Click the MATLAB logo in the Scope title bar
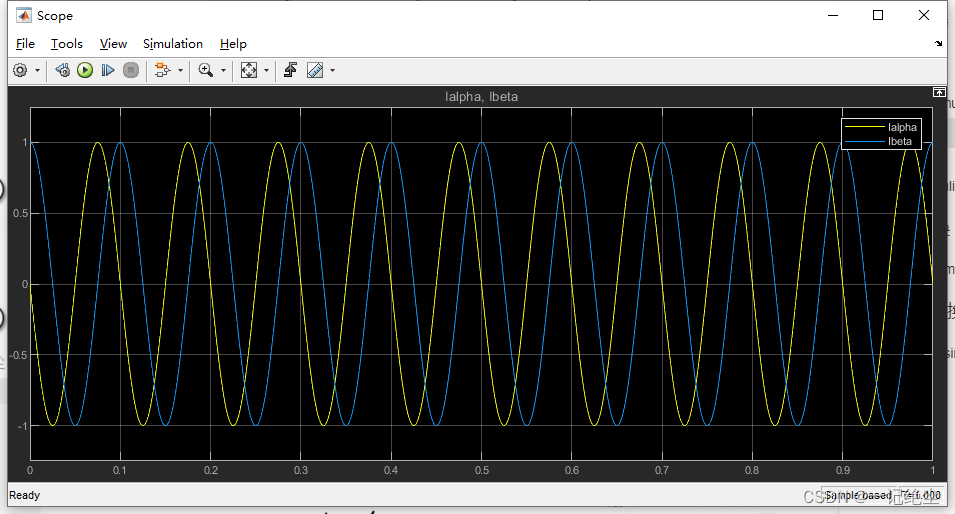Viewport: 955px width, 514px height. pyautogui.click(x=23, y=15)
